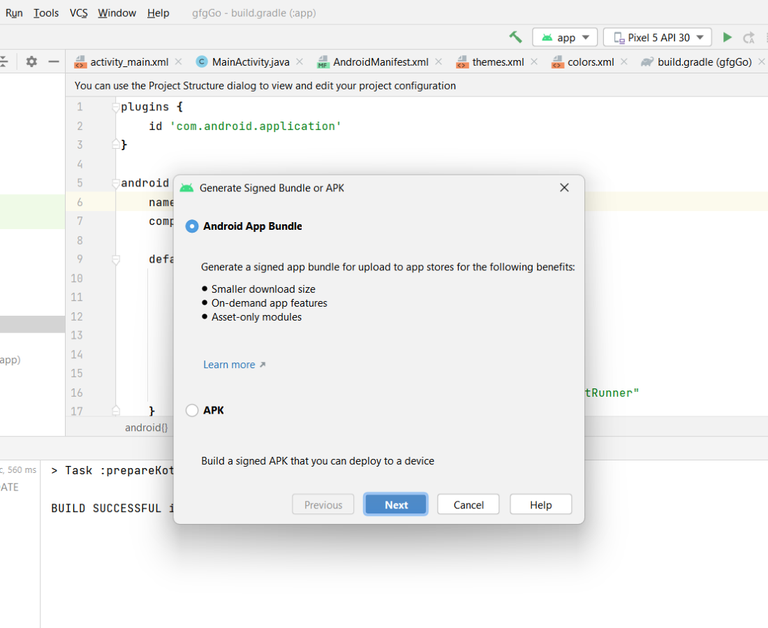Close the activity_main.xml tab

(179, 62)
